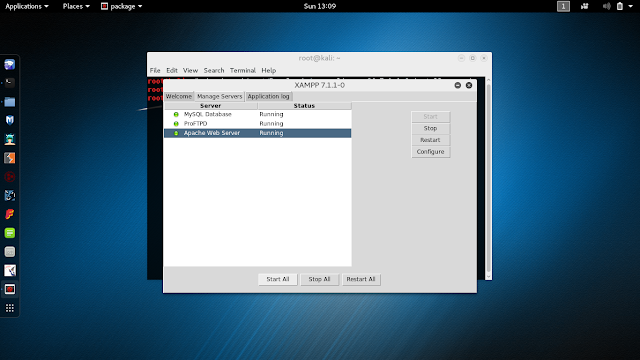Open the green notes app in the dock
The image size is (640, 360).
(x=9, y=233)
